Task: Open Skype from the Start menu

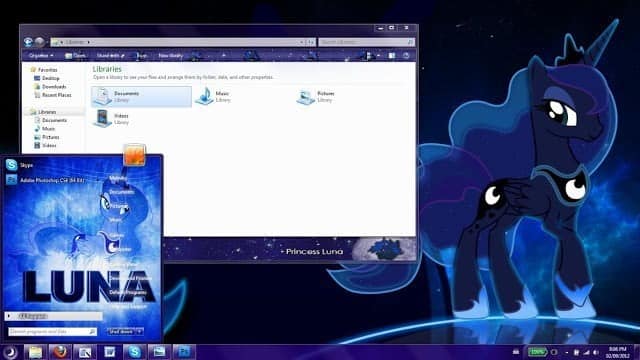Action: 19,165
